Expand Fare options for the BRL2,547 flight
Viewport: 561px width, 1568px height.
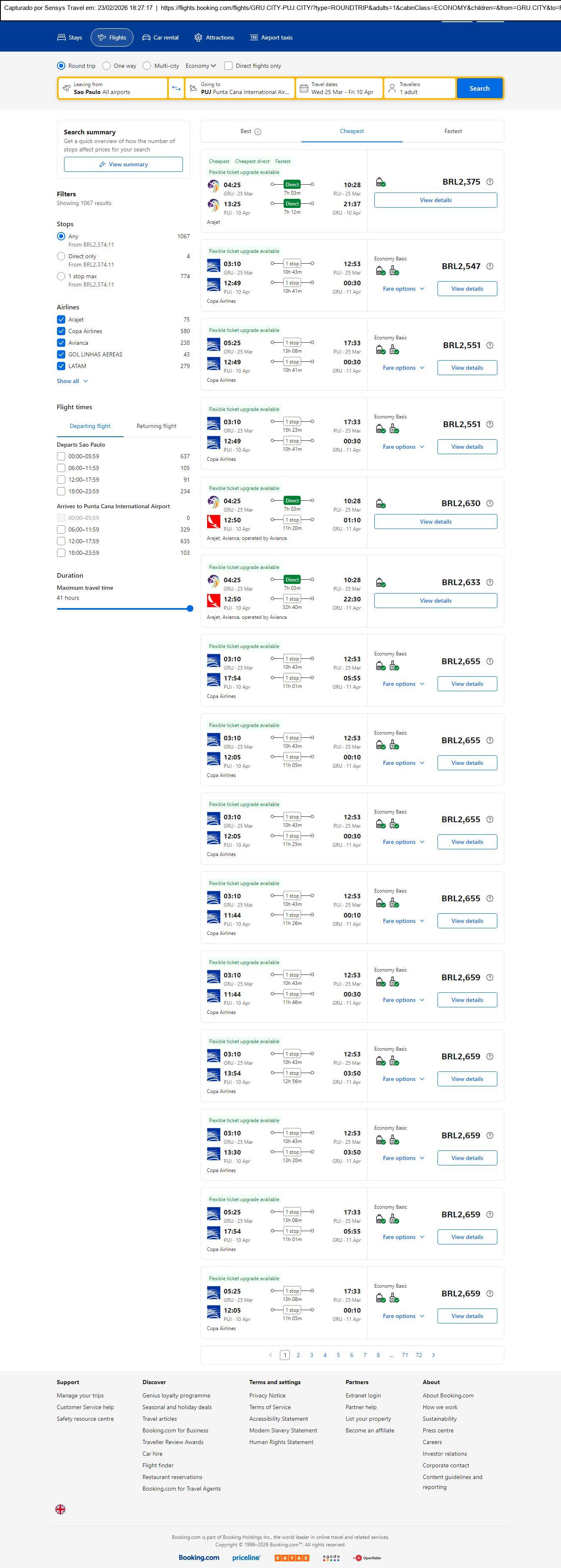[x=403, y=289]
